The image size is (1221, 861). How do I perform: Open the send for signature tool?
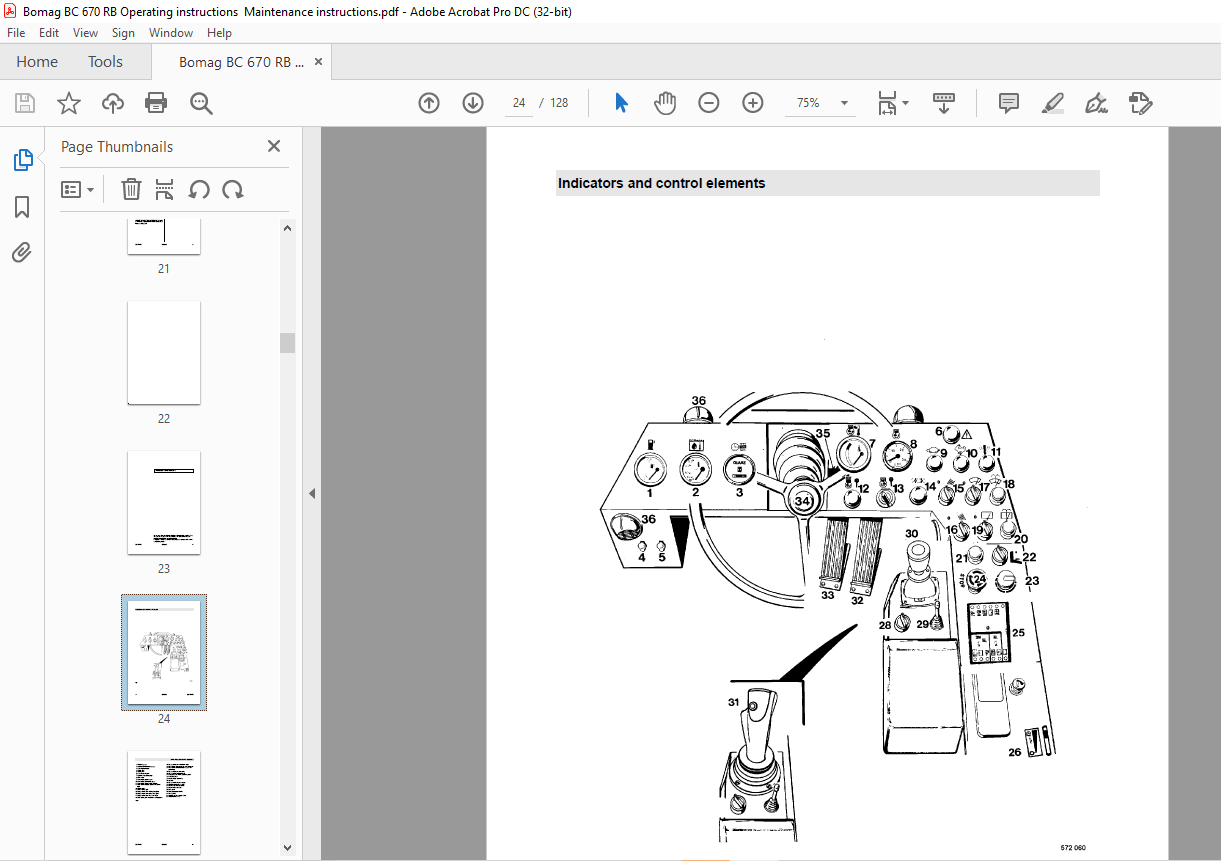1141,103
